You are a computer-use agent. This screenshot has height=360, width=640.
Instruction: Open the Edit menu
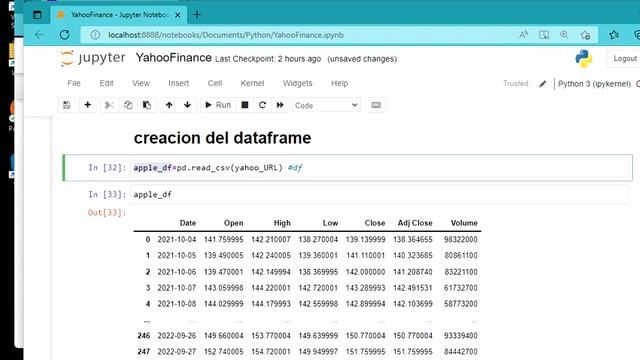click(x=107, y=83)
